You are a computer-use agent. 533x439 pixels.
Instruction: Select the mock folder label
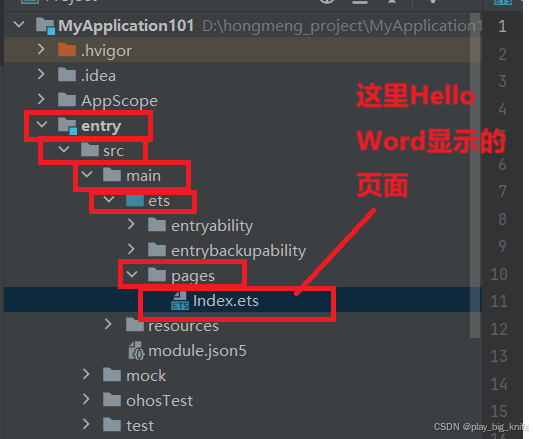pyautogui.click(x=146, y=376)
